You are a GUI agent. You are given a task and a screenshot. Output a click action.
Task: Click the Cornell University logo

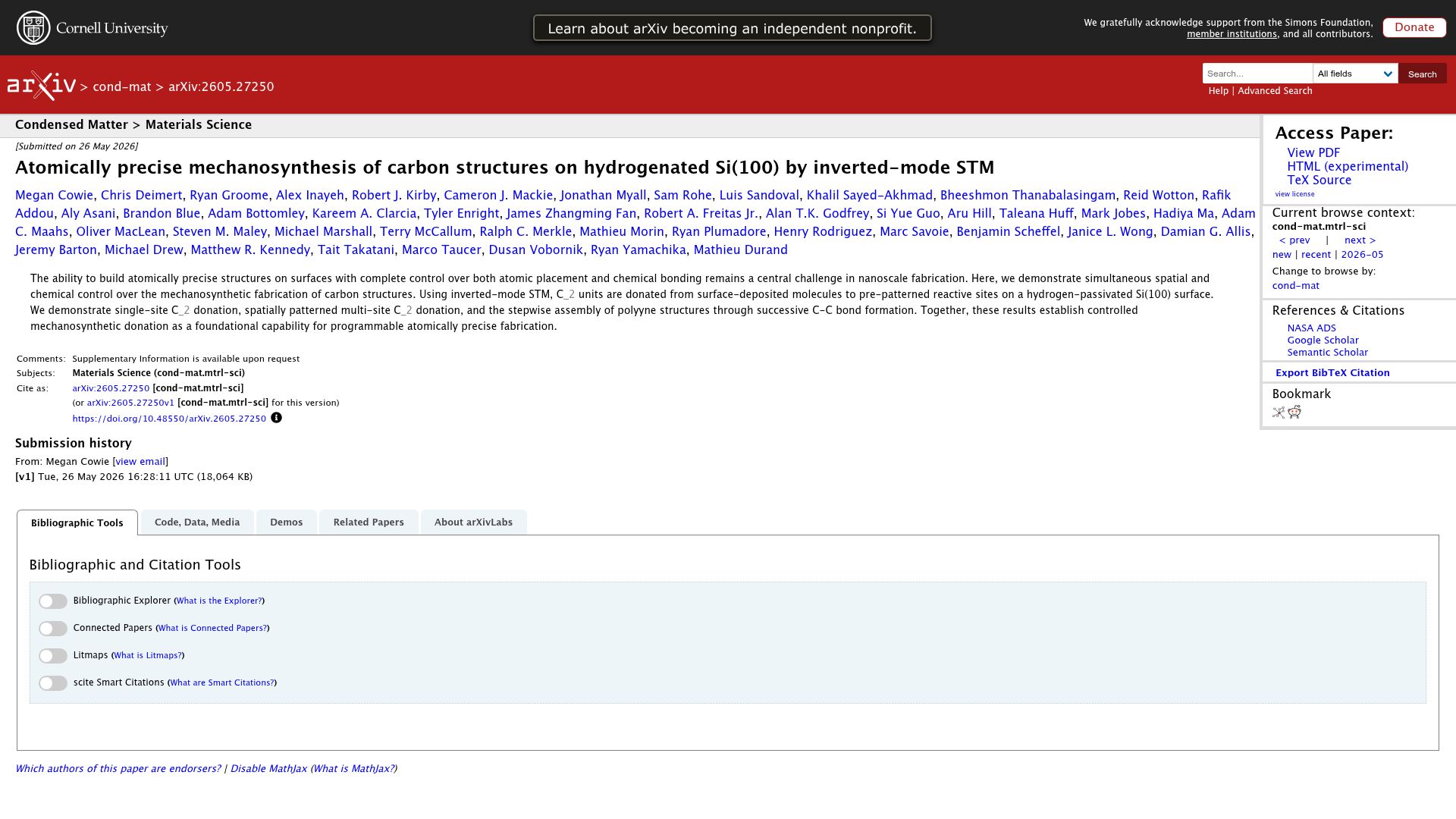[x=93, y=28]
